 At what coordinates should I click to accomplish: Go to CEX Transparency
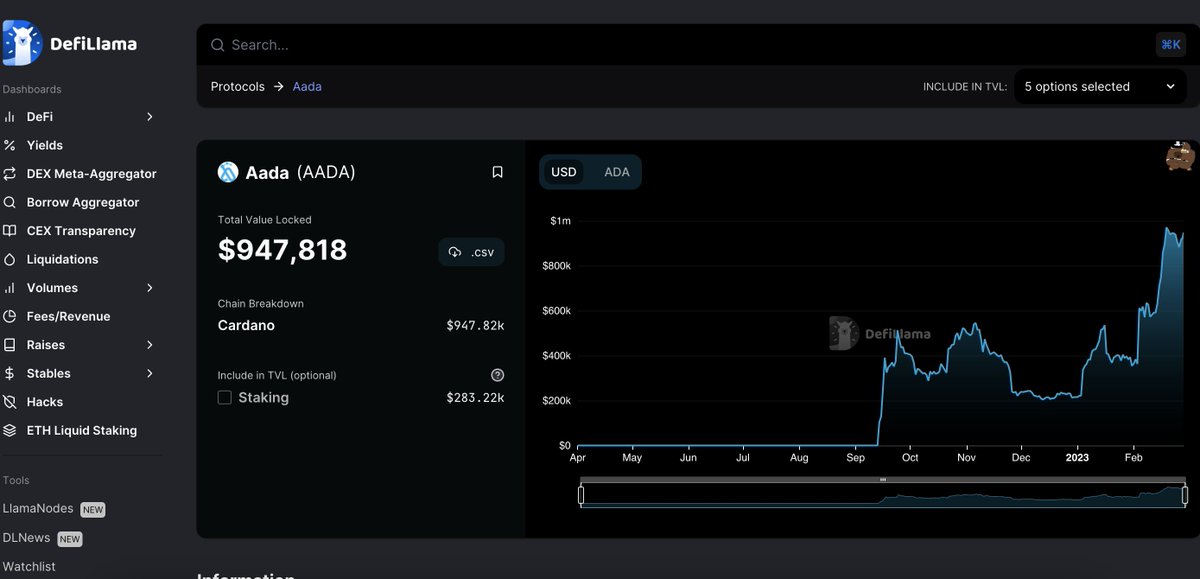click(81, 231)
